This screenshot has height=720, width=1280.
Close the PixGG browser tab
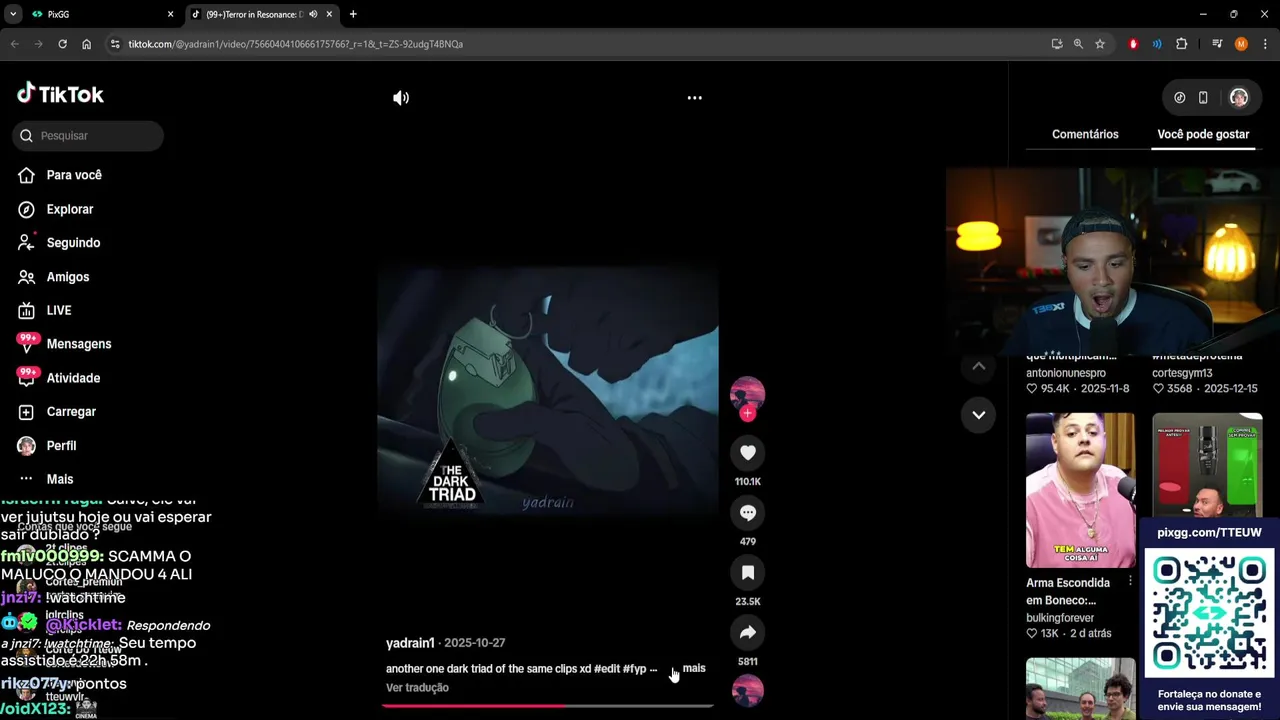[x=170, y=14]
